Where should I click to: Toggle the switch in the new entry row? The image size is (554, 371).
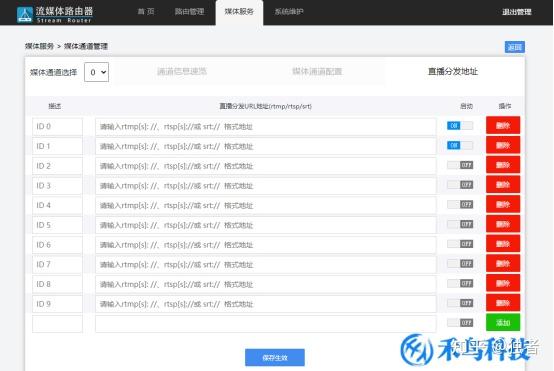460,323
